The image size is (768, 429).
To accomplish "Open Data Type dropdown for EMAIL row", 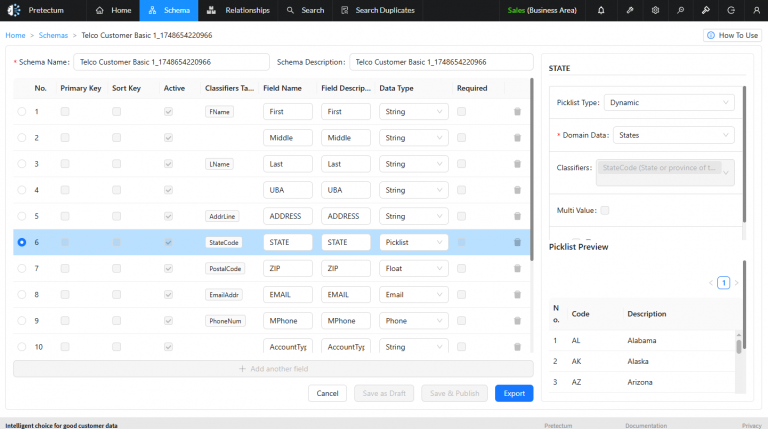I will 413,295.
